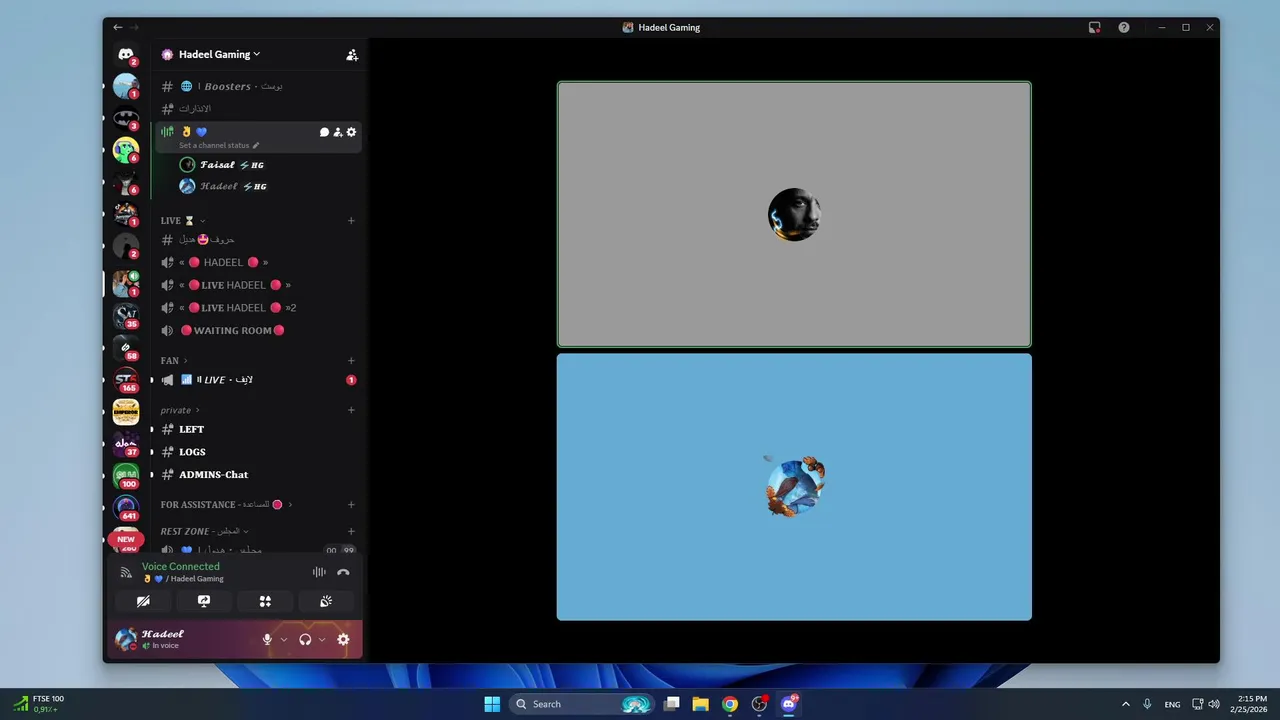Join the WAITING ROOM voice channel

click(257, 331)
